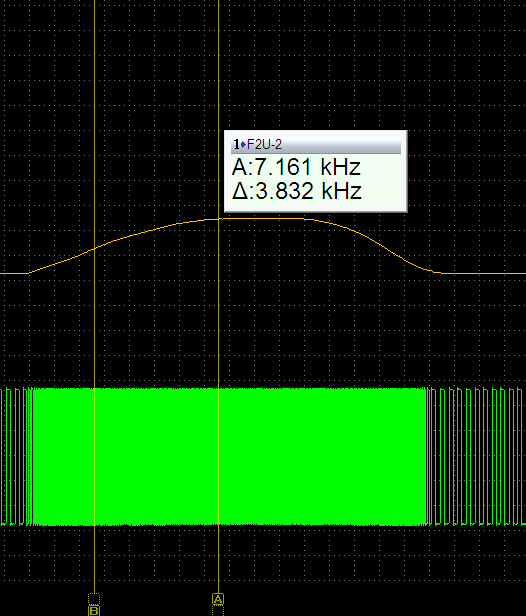Click the flat orange baseline at left
526x616 pixels.
tap(14, 273)
